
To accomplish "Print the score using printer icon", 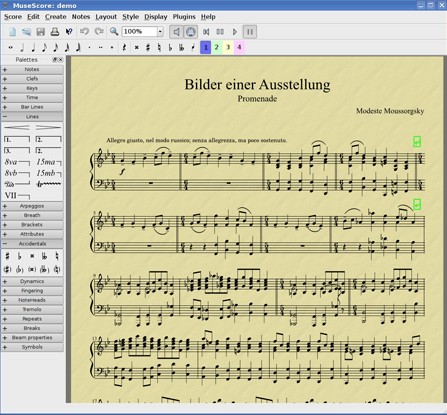I will [x=55, y=32].
